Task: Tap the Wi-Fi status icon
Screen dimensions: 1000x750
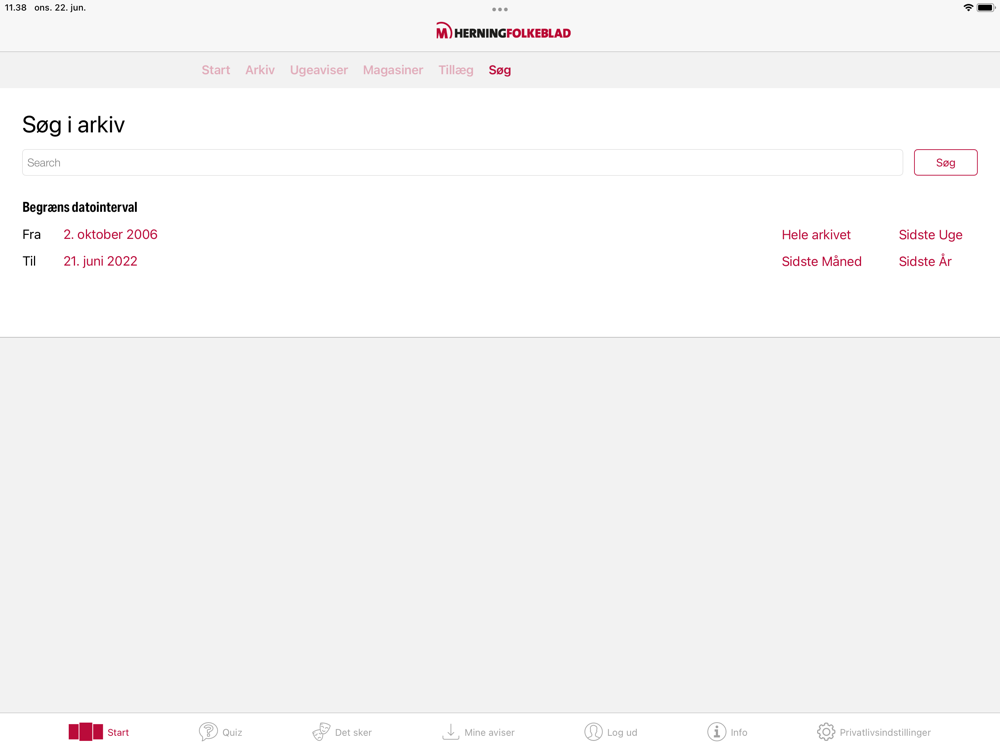Action: (x=968, y=8)
